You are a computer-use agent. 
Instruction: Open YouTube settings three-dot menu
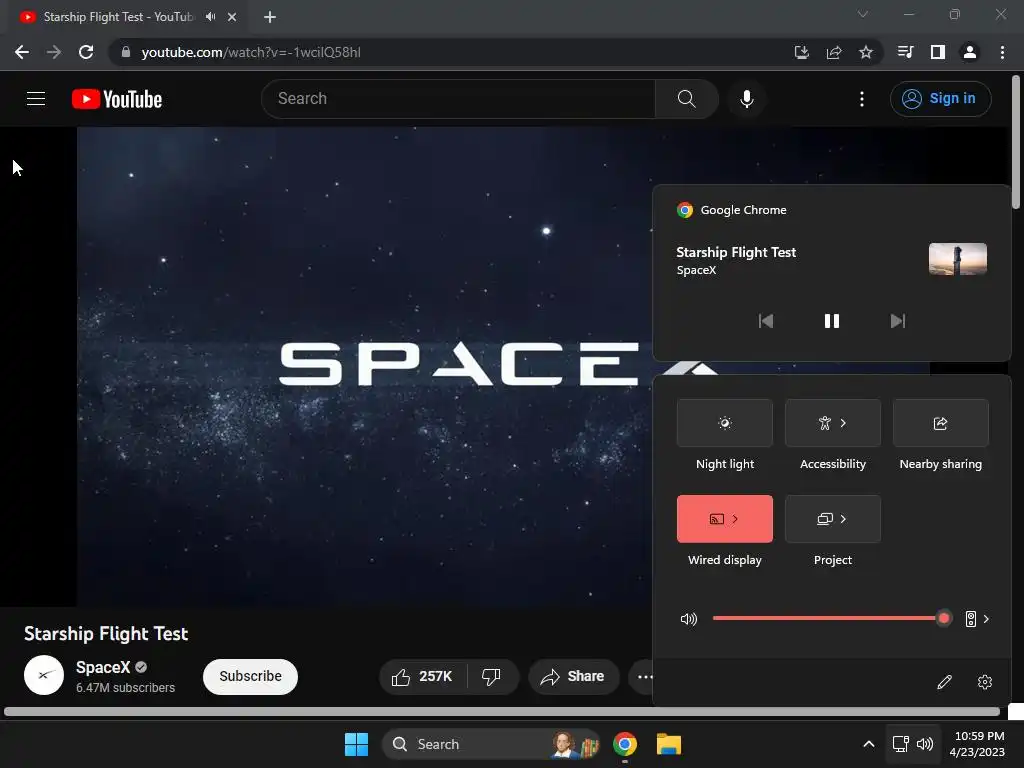click(861, 99)
